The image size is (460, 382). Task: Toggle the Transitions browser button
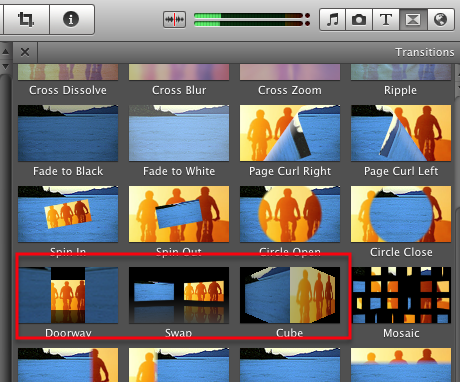[x=413, y=20]
